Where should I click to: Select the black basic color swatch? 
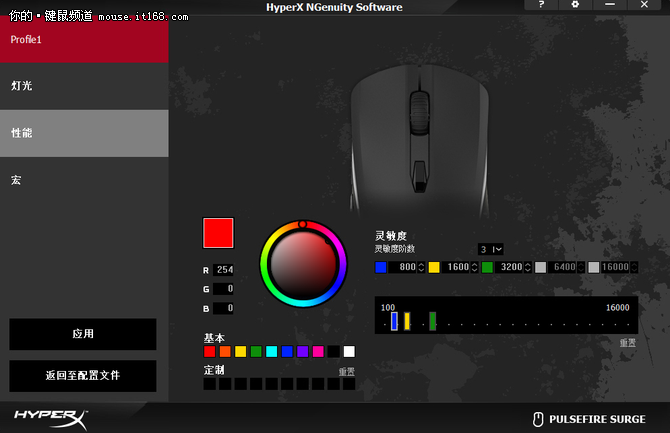(334, 351)
